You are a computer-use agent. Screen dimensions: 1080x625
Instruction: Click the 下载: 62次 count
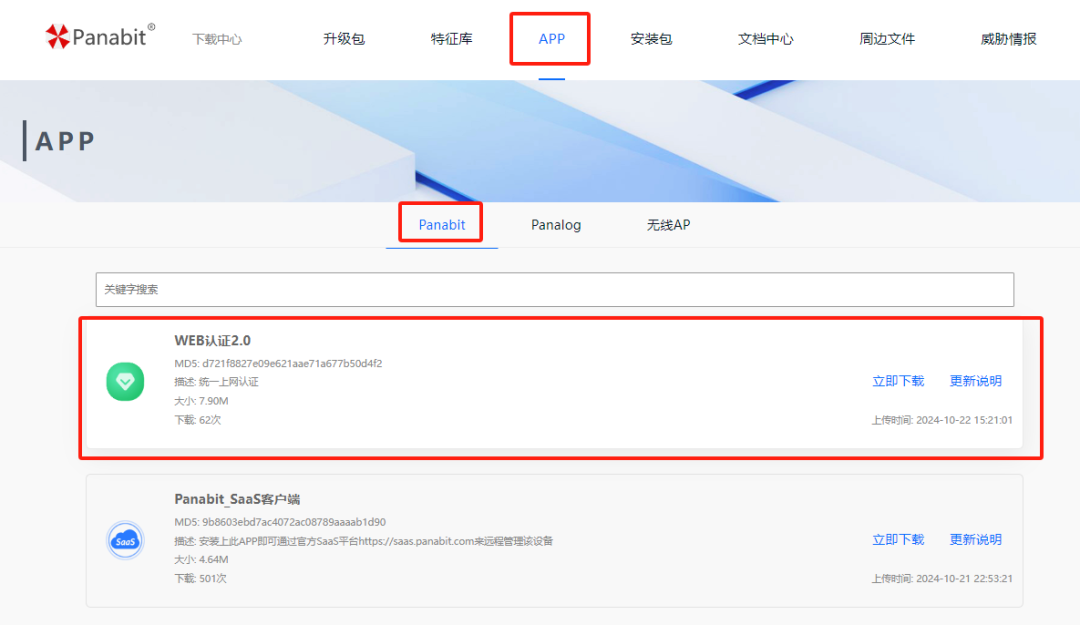[198, 420]
